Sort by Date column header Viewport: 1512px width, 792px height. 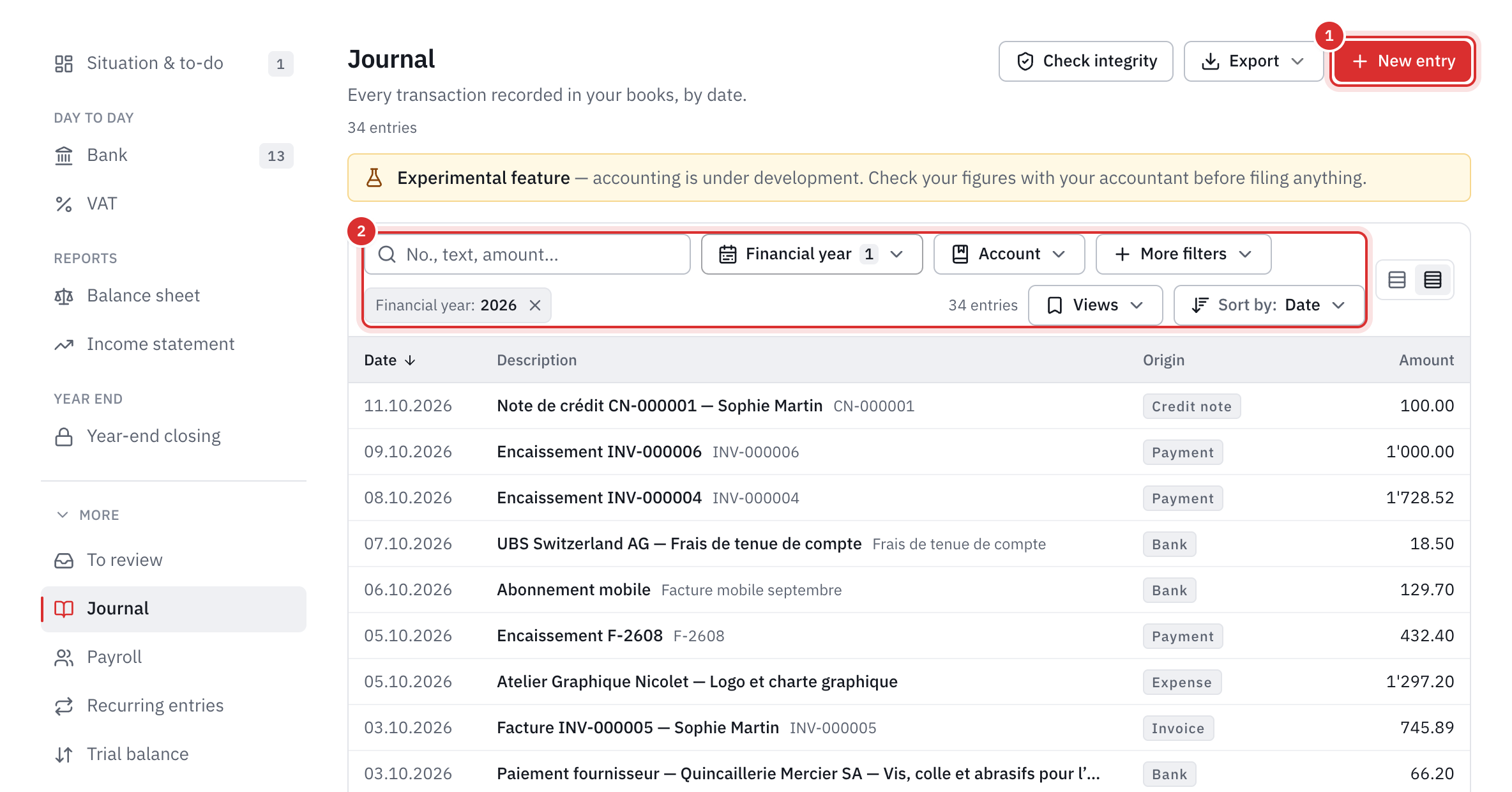pos(389,360)
